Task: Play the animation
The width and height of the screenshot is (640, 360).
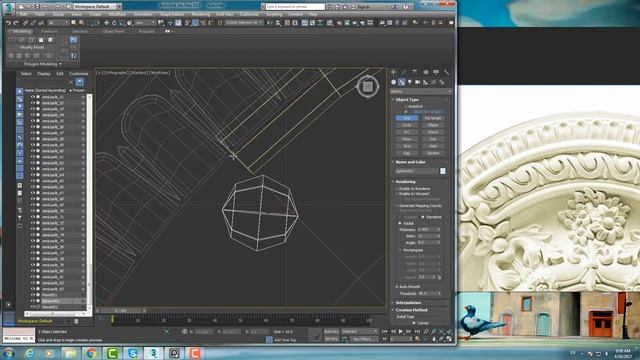Action: 400,331
